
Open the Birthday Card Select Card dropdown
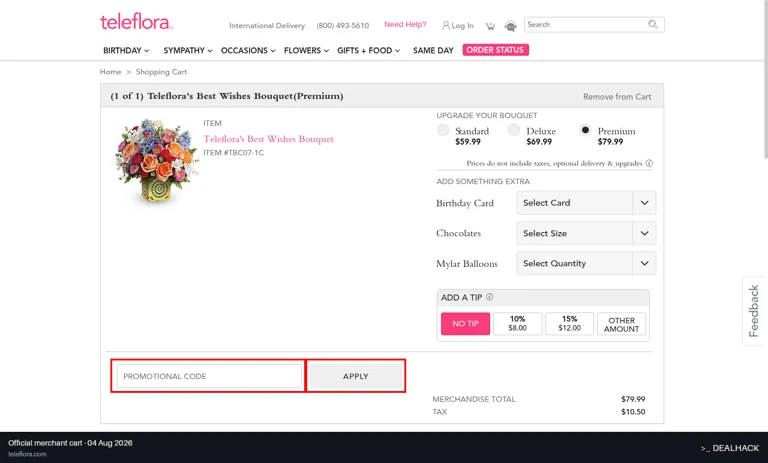click(586, 203)
